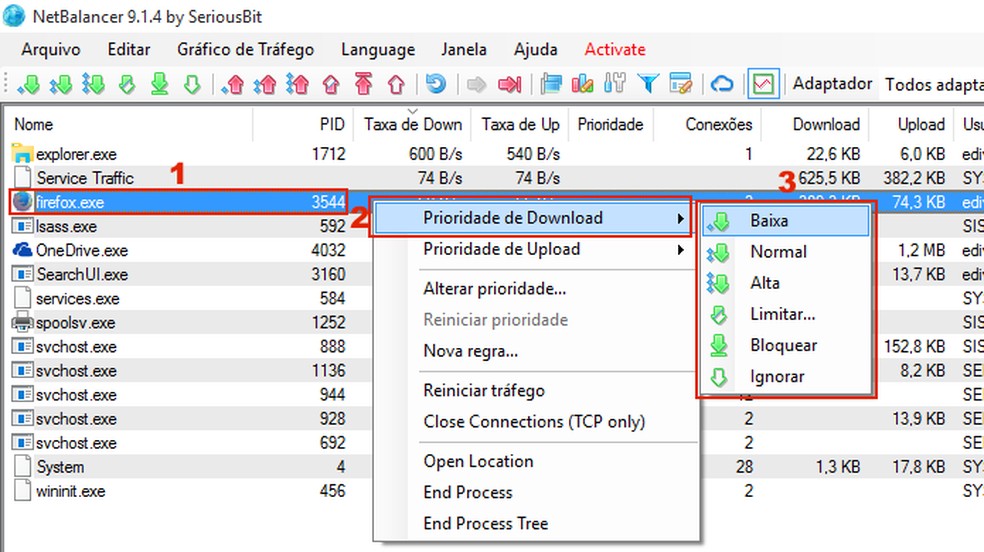Select the SearchUI.exe row

pos(188,274)
